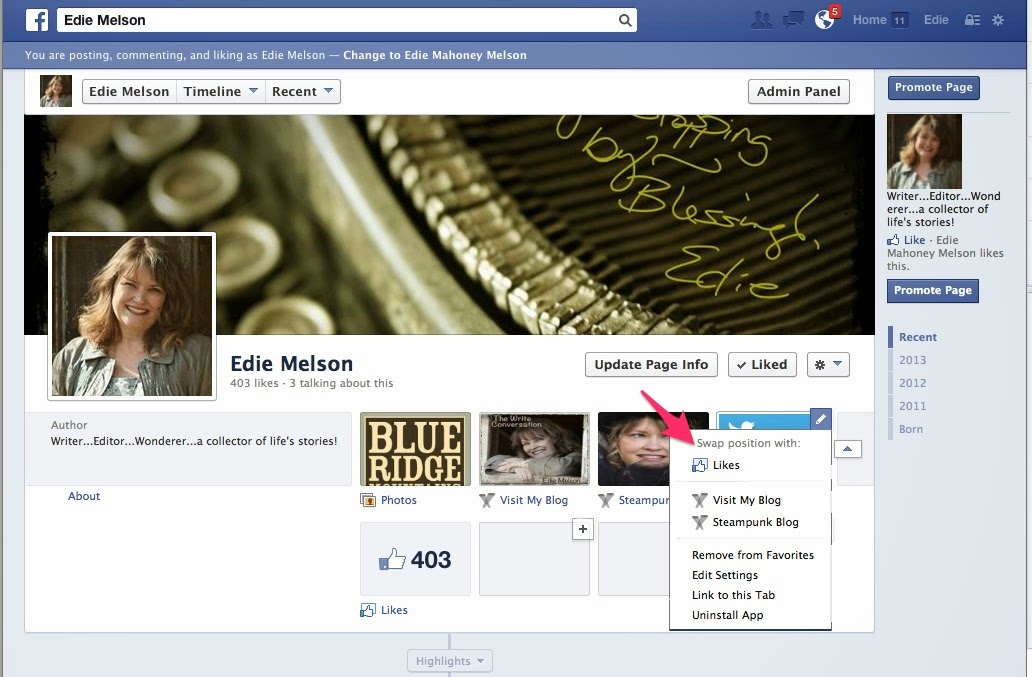
Task: Click the Likes link below 403 box
Action: pos(394,610)
